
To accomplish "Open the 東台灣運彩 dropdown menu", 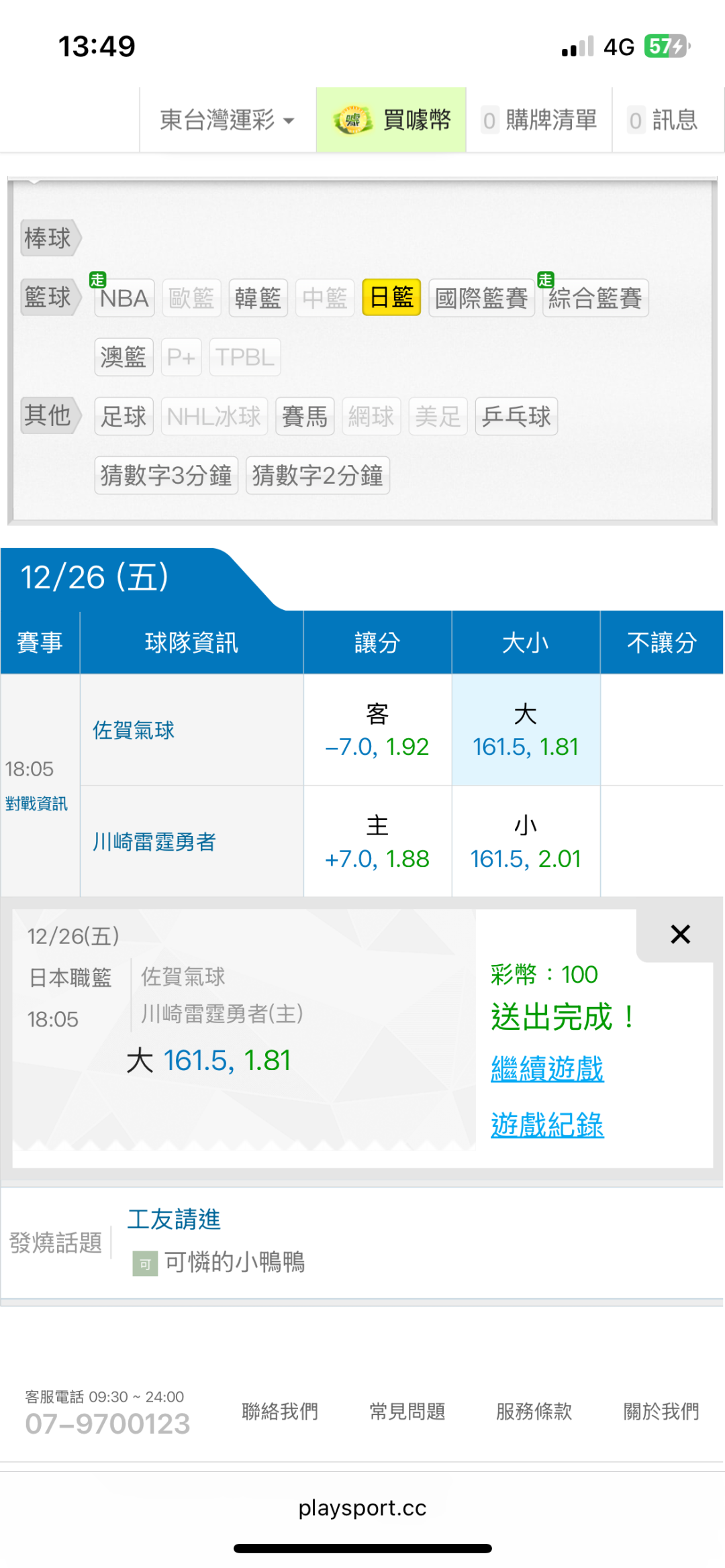I will (x=227, y=120).
